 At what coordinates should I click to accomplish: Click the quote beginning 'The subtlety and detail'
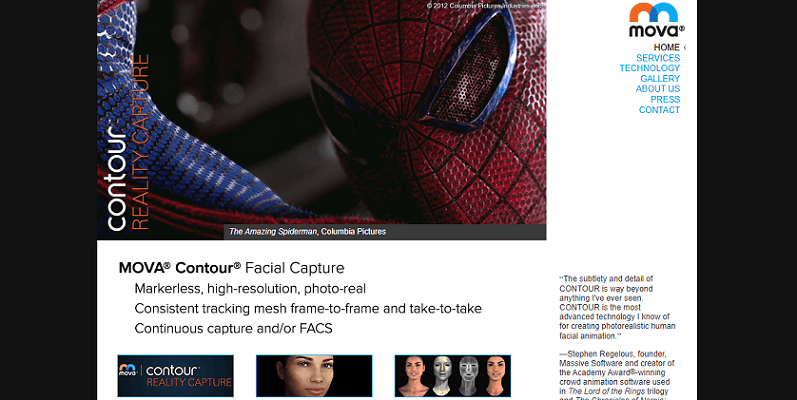click(617, 307)
